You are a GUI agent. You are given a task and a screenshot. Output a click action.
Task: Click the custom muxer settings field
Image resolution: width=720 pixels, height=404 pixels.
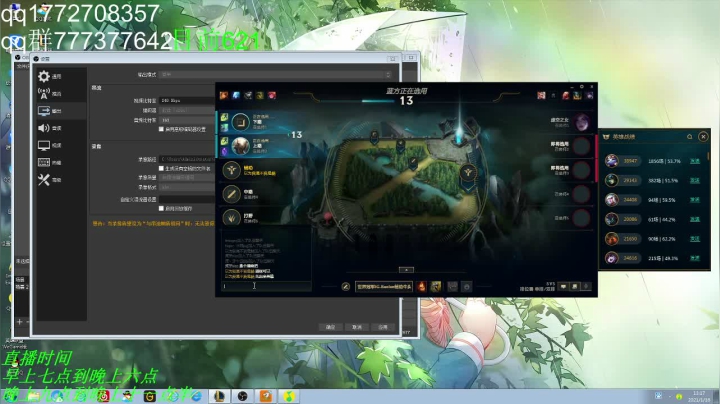click(x=187, y=199)
